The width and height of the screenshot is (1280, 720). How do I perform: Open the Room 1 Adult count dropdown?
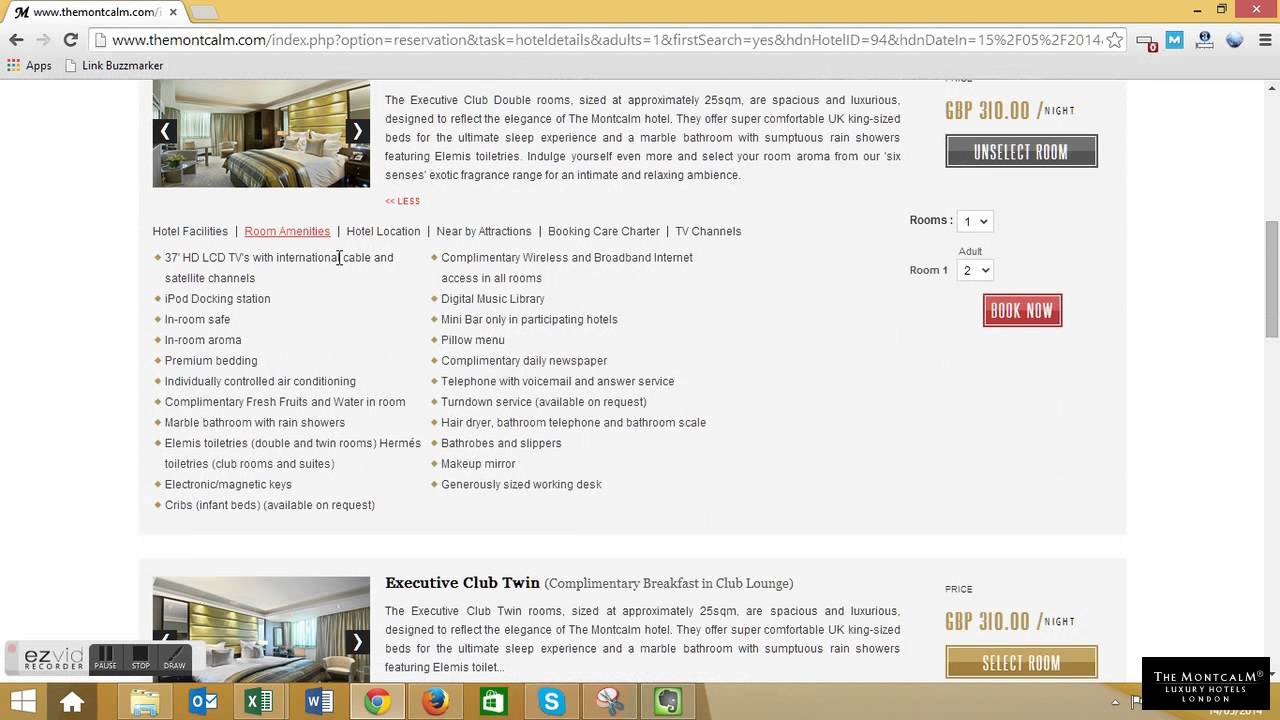(975, 270)
